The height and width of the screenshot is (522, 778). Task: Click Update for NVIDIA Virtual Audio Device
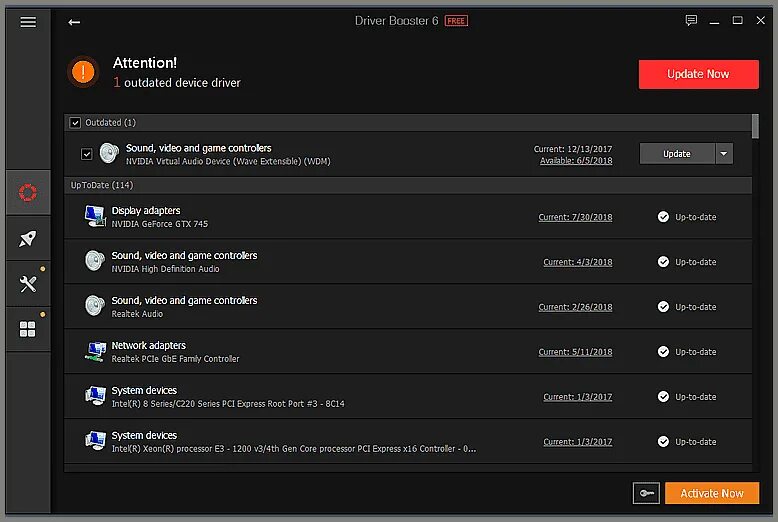(x=677, y=153)
